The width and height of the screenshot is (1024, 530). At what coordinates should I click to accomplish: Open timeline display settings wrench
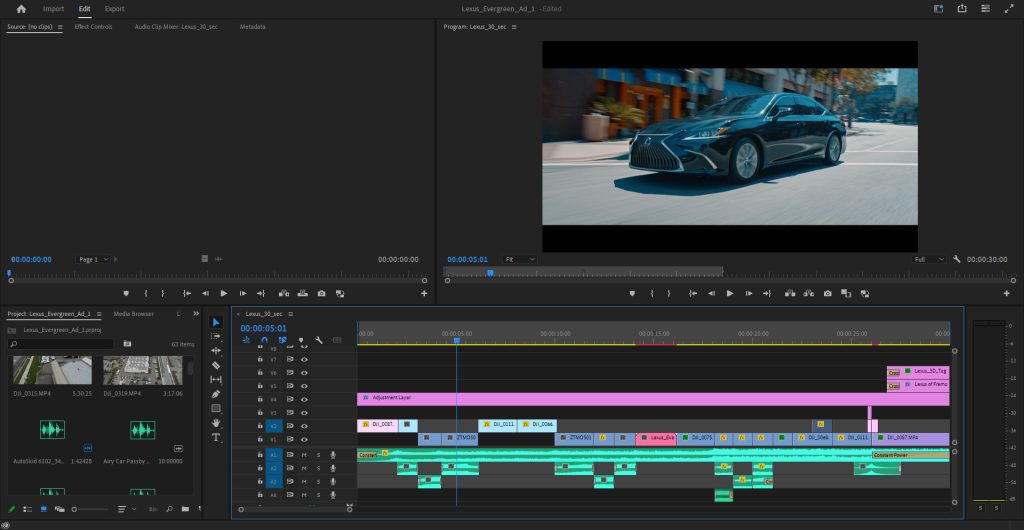pyautogui.click(x=319, y=340)
